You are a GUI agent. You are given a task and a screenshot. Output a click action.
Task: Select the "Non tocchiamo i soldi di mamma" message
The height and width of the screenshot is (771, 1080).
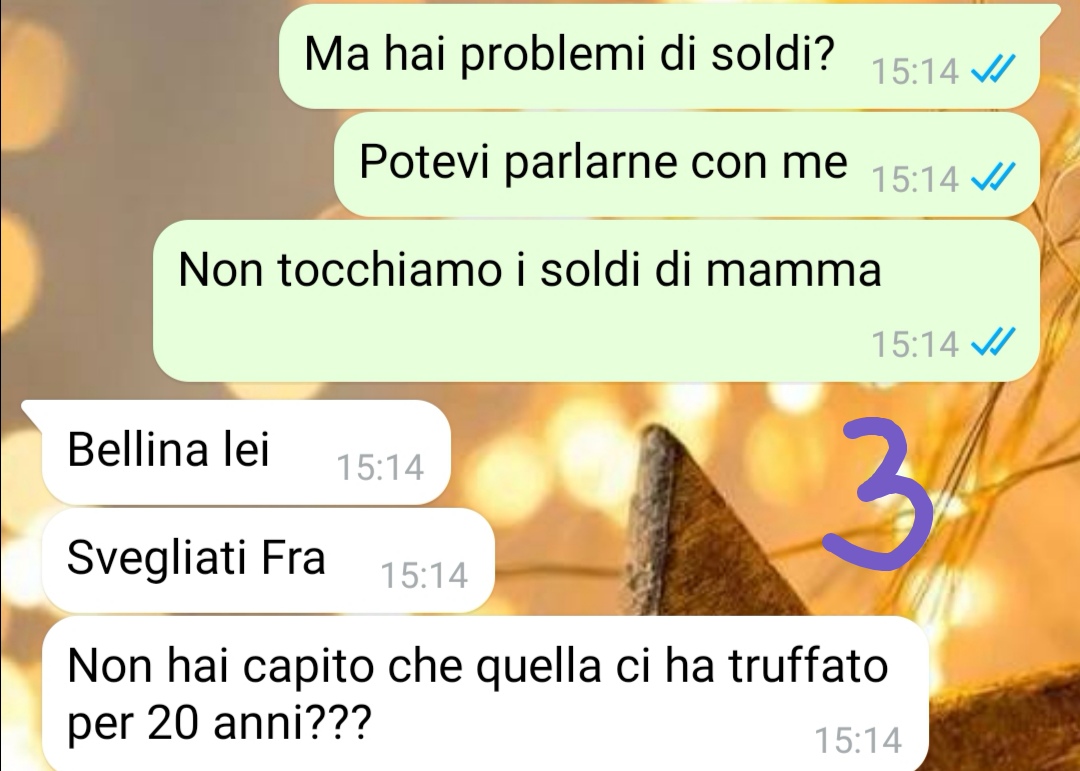click(x=596, y=300)
